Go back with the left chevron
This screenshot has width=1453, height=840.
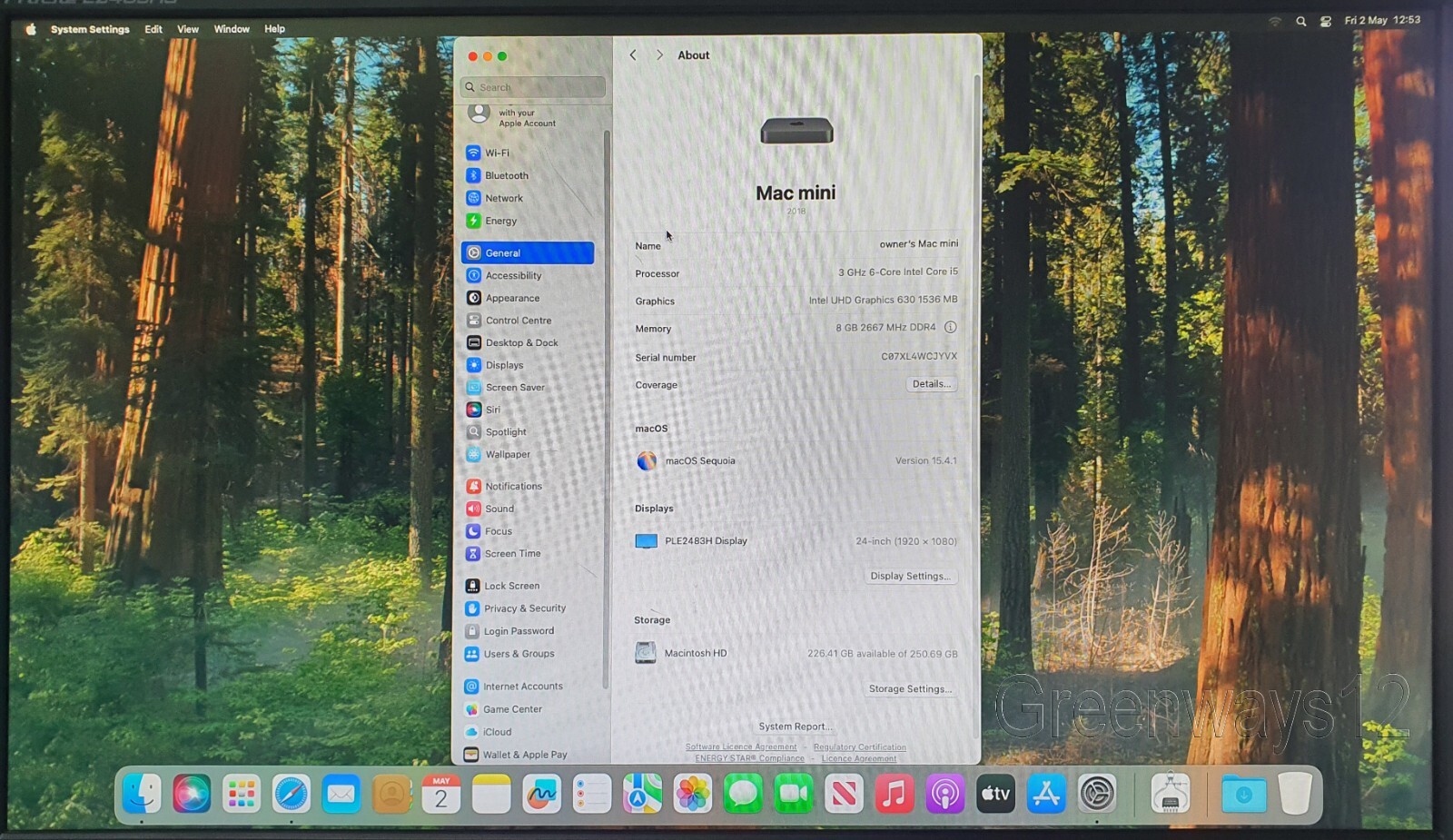click(x=633, y=55)
